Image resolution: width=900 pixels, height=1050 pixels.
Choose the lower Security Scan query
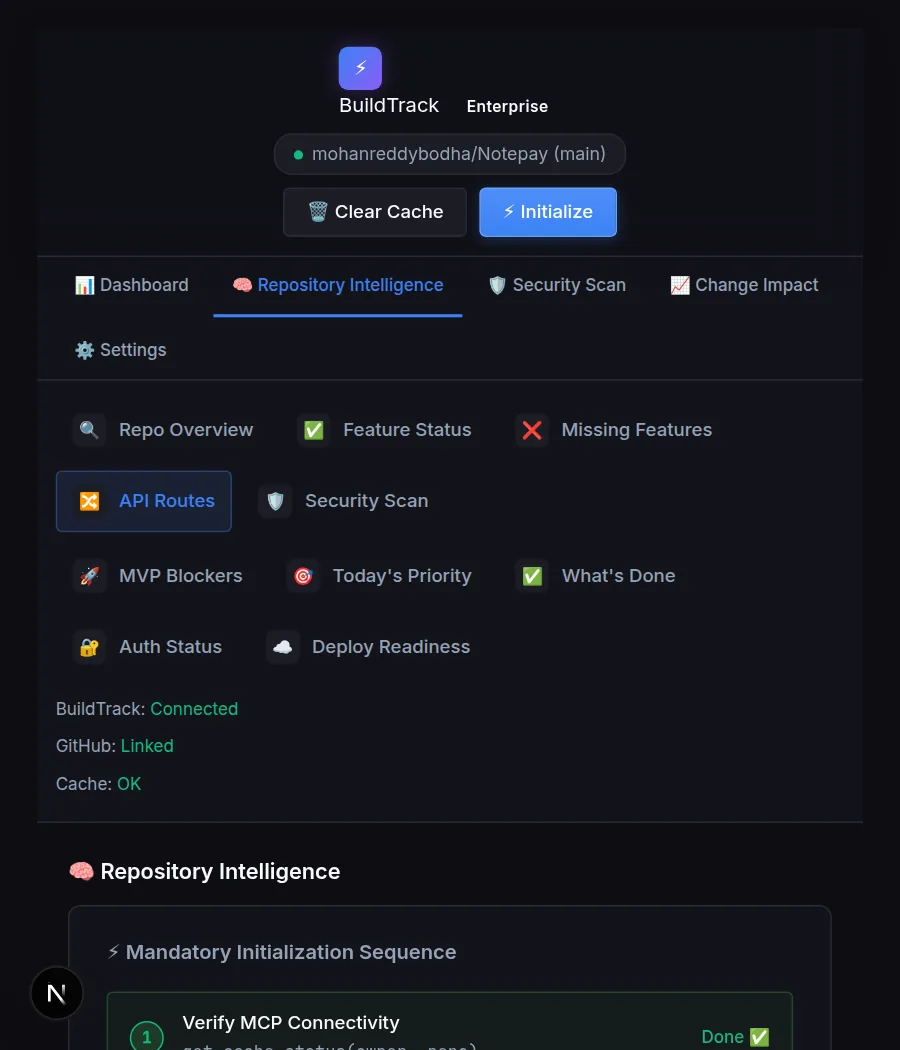(x=344, y=501)
